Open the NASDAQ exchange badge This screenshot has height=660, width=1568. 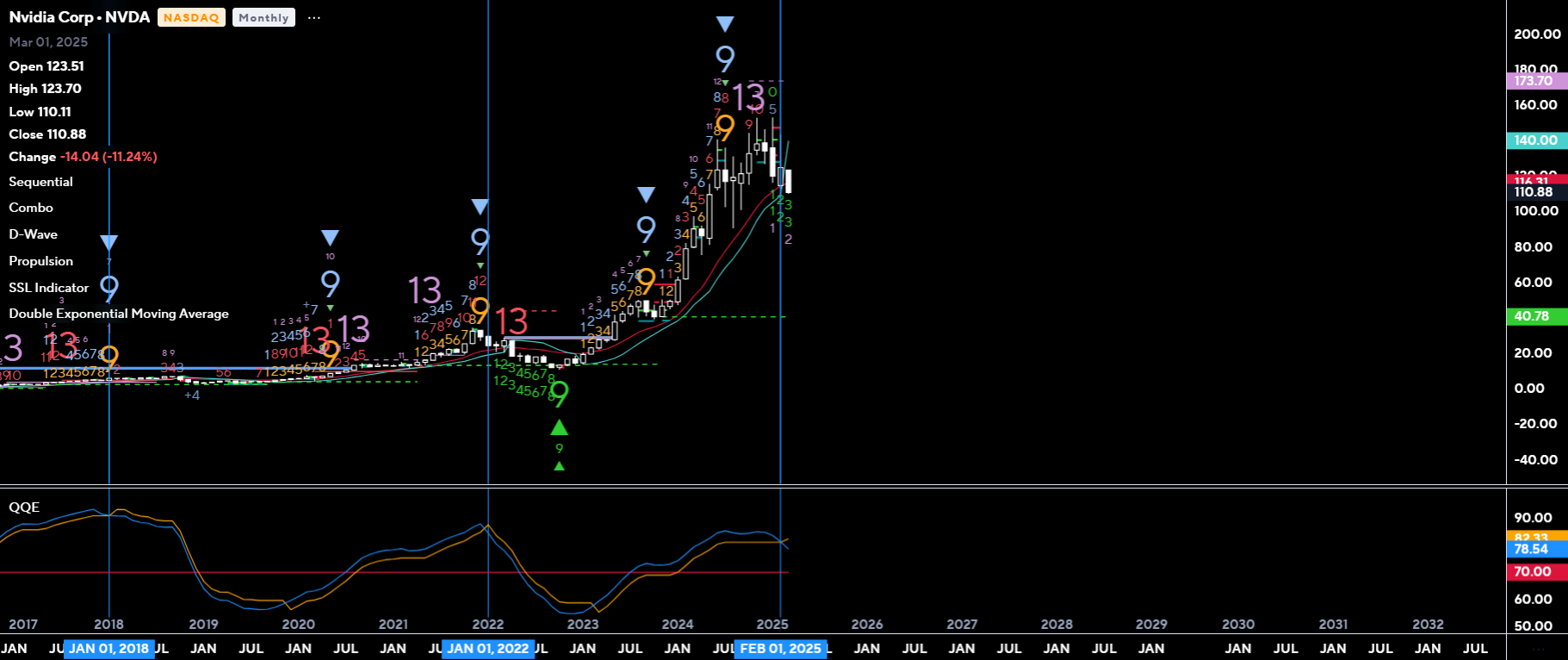[191, 18]
